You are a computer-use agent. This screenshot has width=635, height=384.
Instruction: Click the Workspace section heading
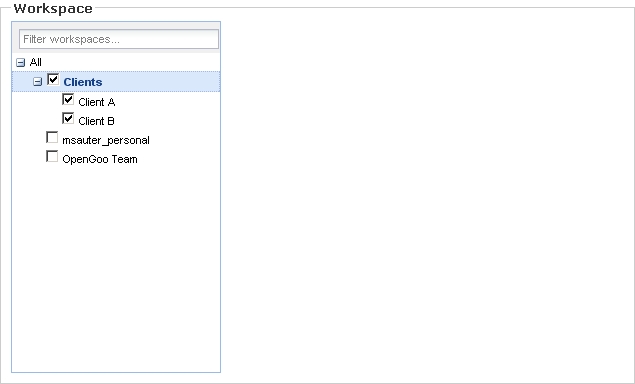pyautogui.click(x=53, y=9)
